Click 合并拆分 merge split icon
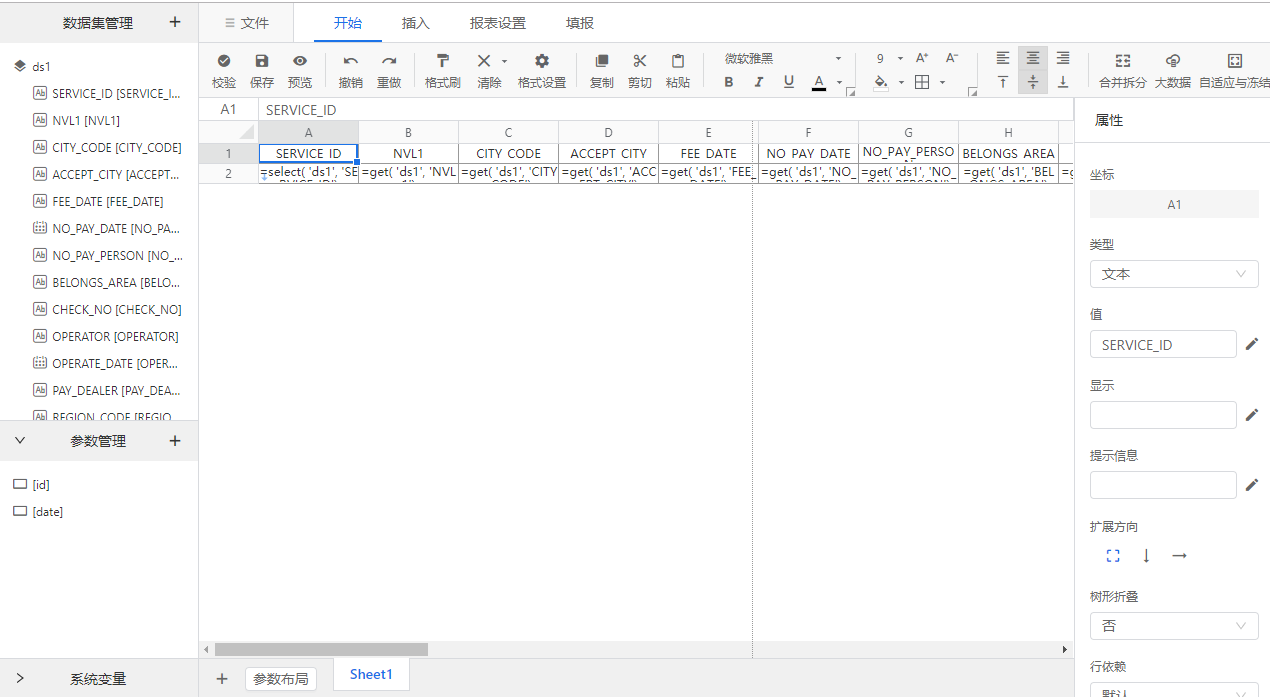Viewport: 1270px width, 697px height. tap(1123, 61)
